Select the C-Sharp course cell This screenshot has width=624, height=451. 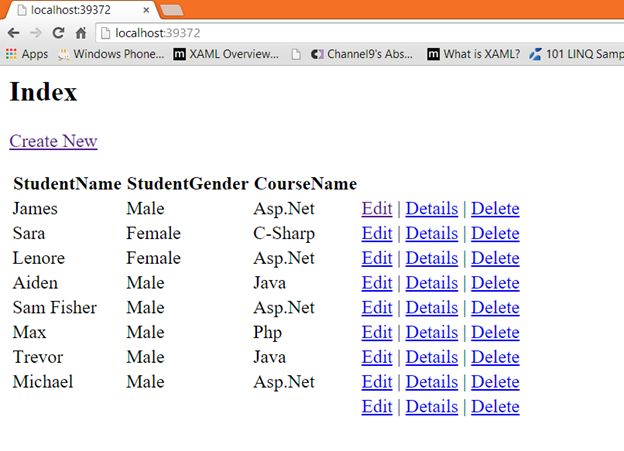point(284,233)
